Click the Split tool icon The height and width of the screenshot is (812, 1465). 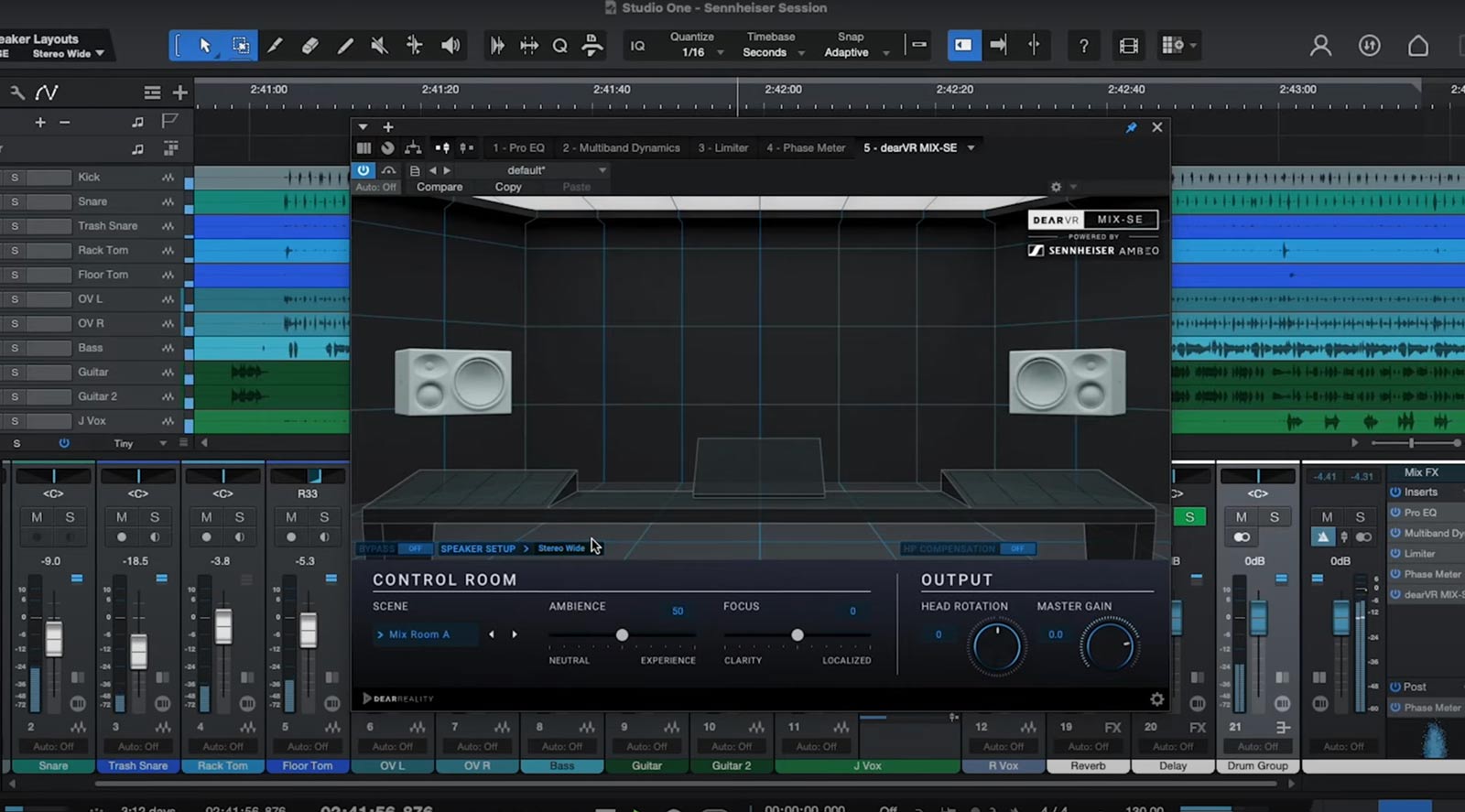tap(275, 46)
